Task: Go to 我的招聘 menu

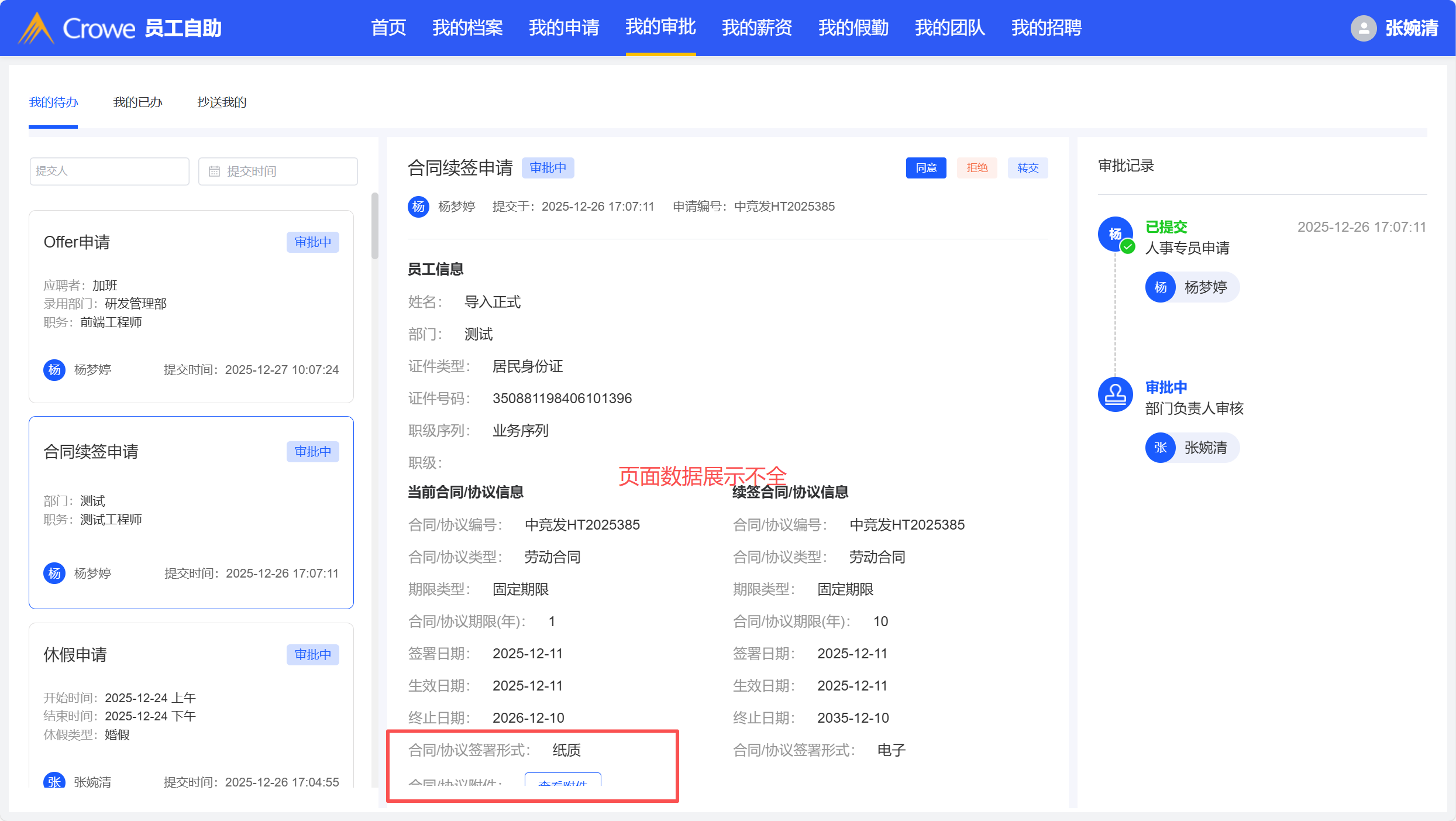Action: [1046, 28]
